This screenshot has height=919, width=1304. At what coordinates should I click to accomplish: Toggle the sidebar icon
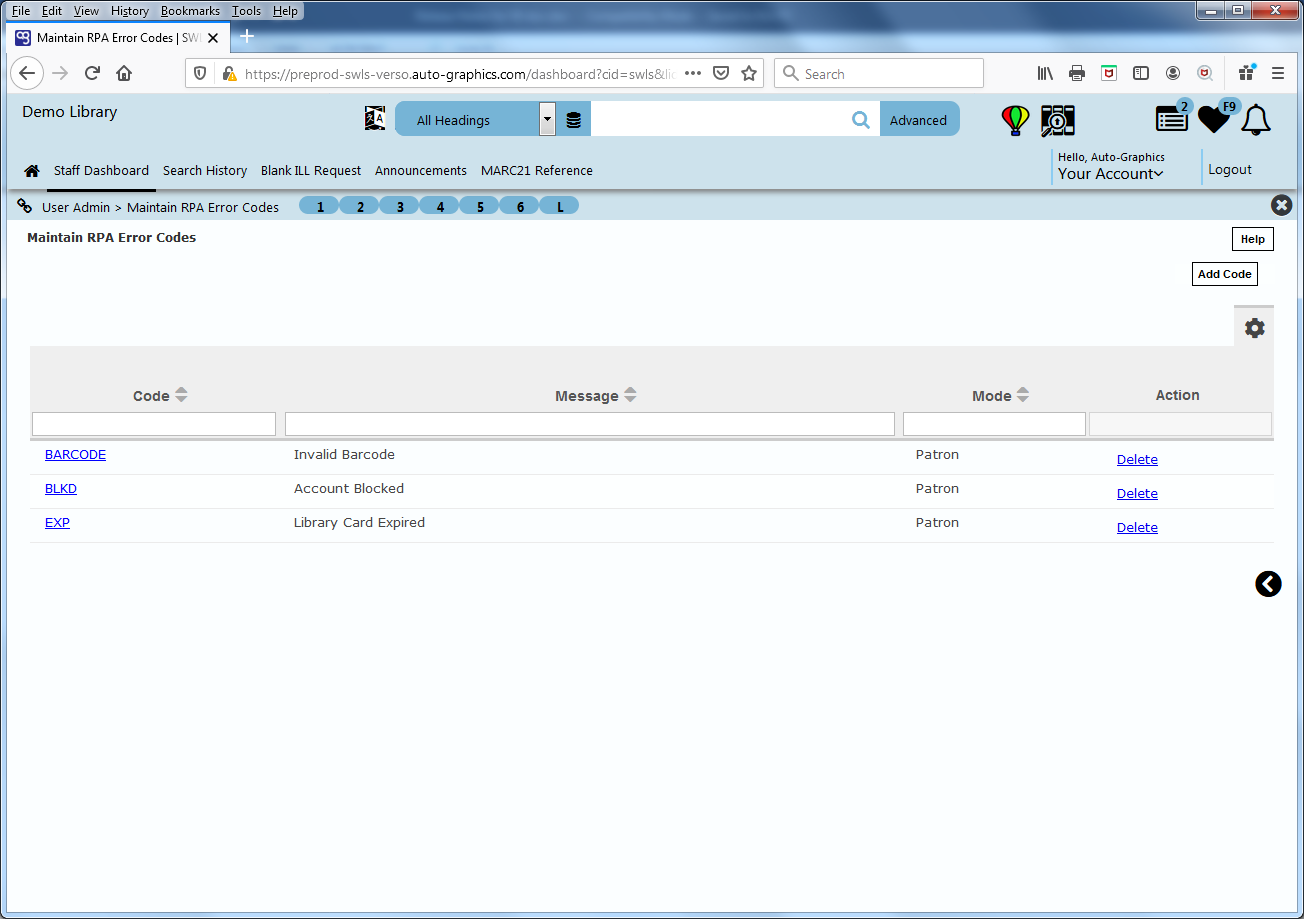point(1141,73)
